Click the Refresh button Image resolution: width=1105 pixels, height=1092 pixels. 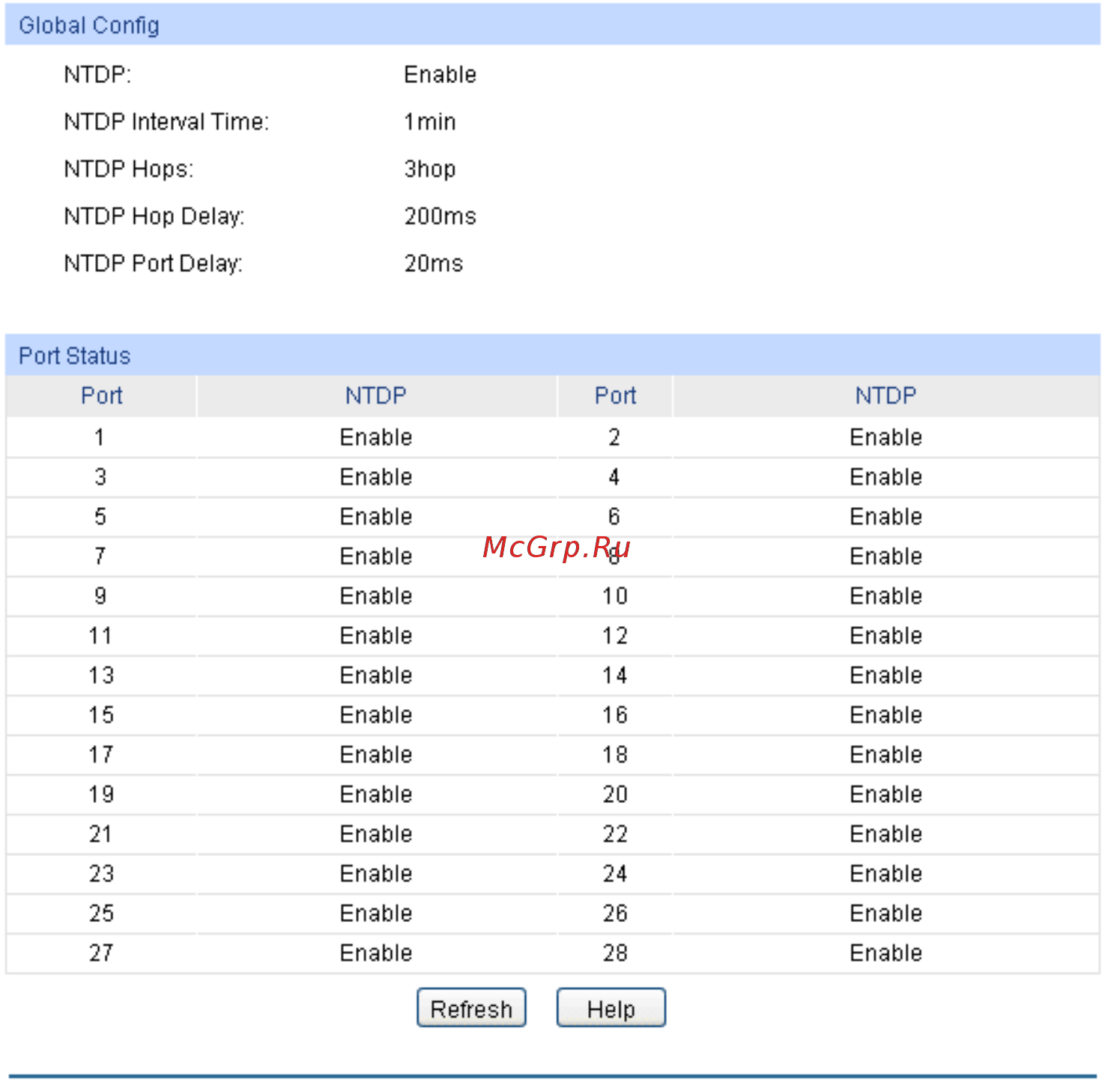(471, 1008)
